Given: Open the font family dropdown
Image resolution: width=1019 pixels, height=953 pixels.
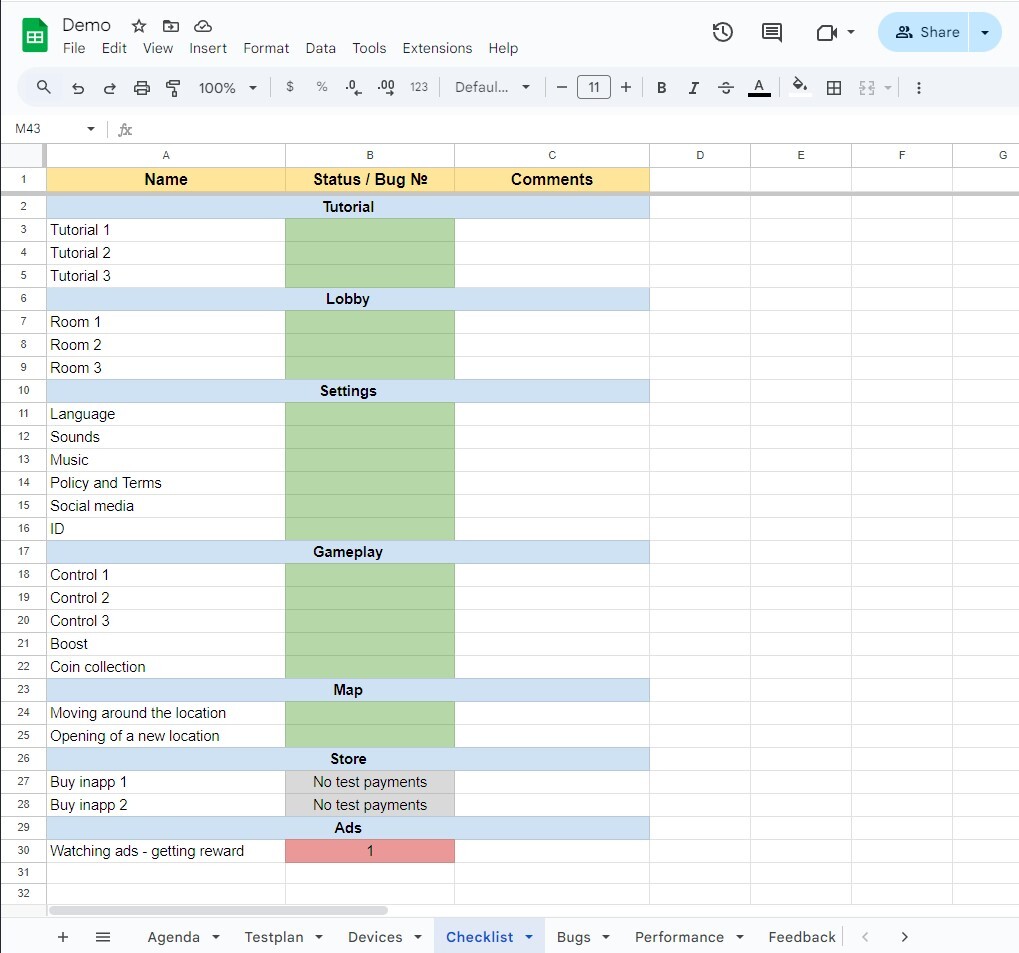Looking at the screenshot, I should (492, 88).
